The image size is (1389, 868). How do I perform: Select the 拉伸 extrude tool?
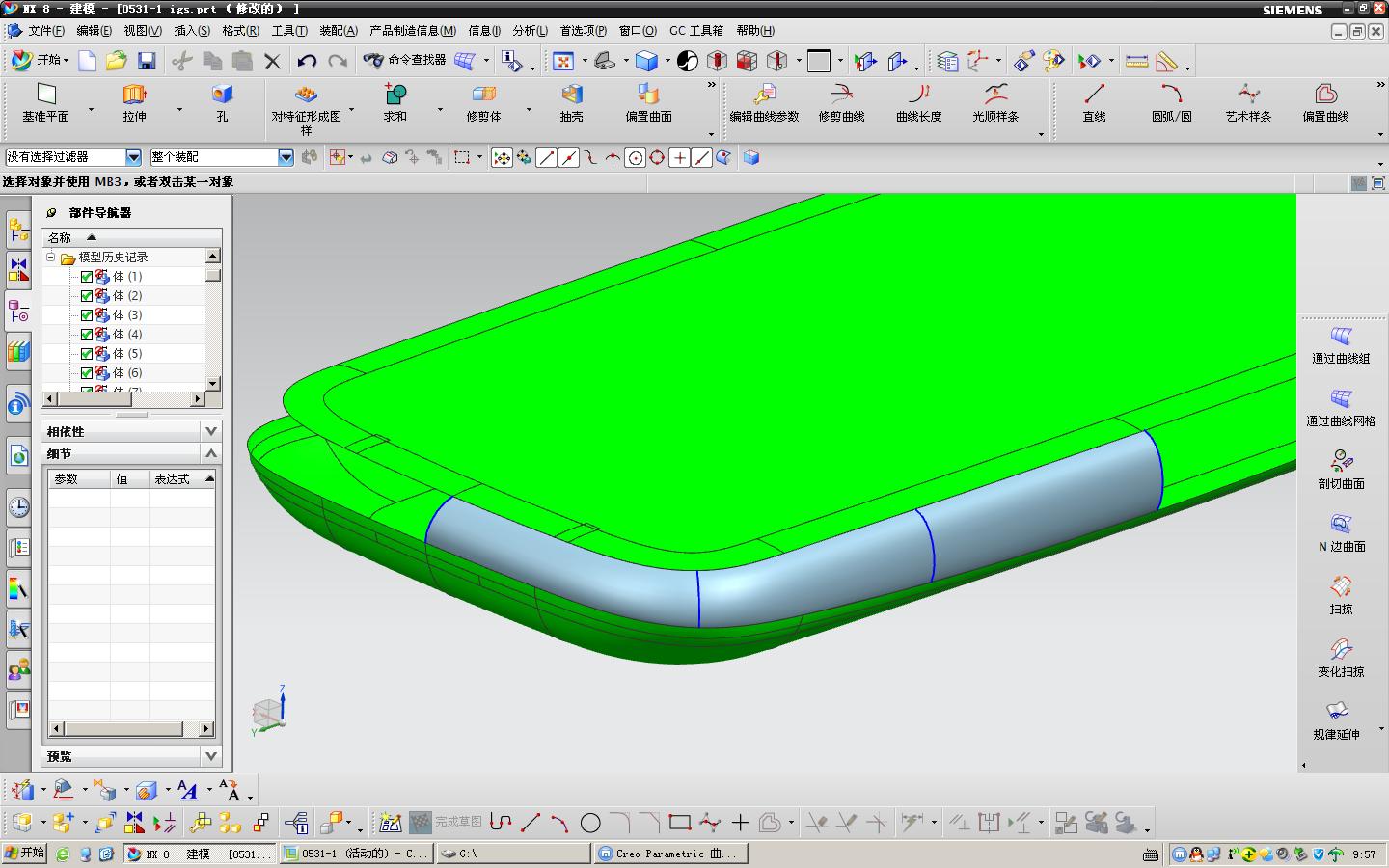coord(134,102)
